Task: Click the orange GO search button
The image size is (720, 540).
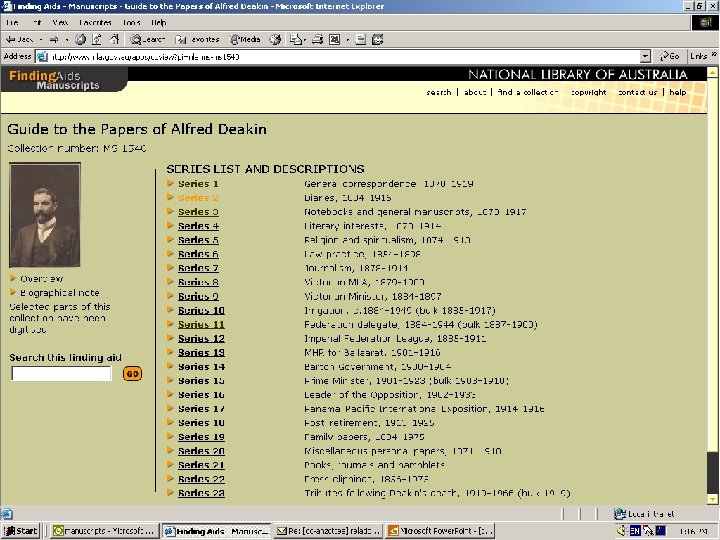Action: coord(132,374)
